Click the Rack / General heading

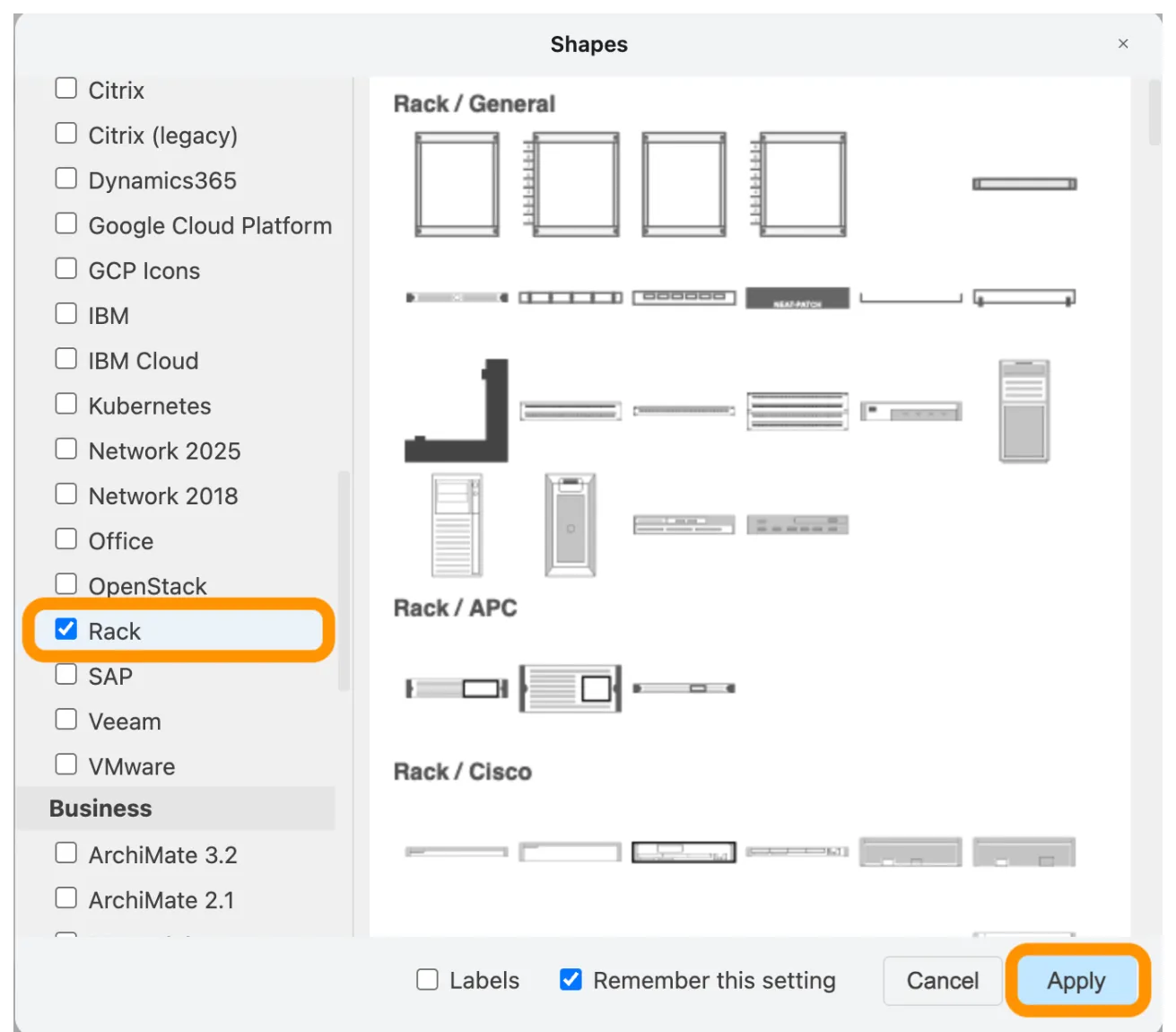pyautogui.click(x=475, y=104)
